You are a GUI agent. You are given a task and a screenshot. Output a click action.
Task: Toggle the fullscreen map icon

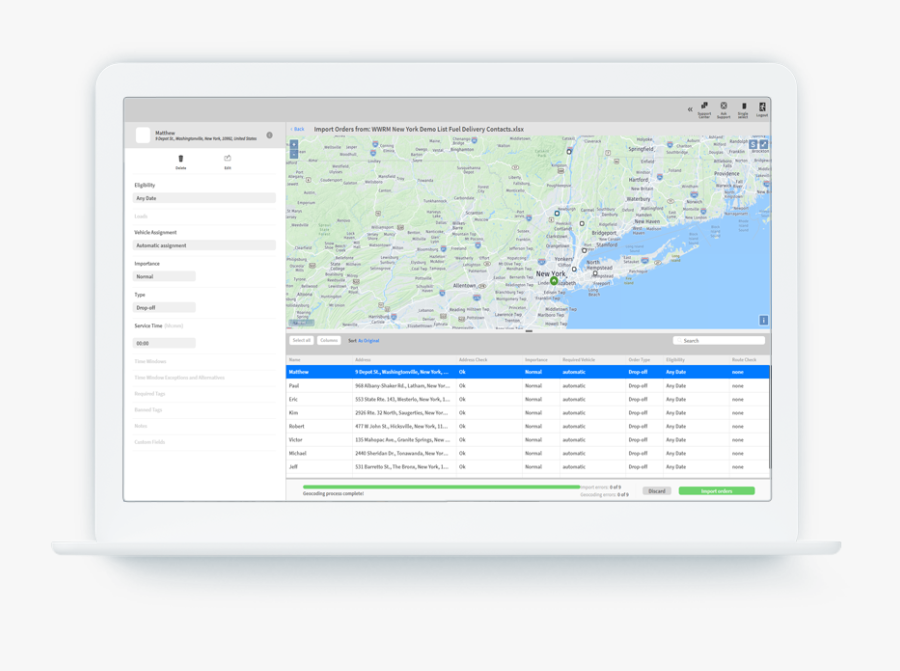tap(763, 144)
